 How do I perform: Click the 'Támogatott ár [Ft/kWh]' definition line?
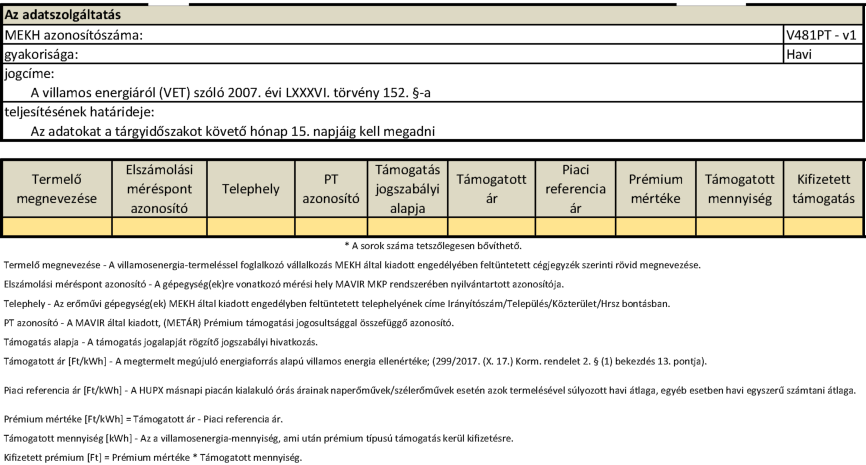[x=355, y=361]
